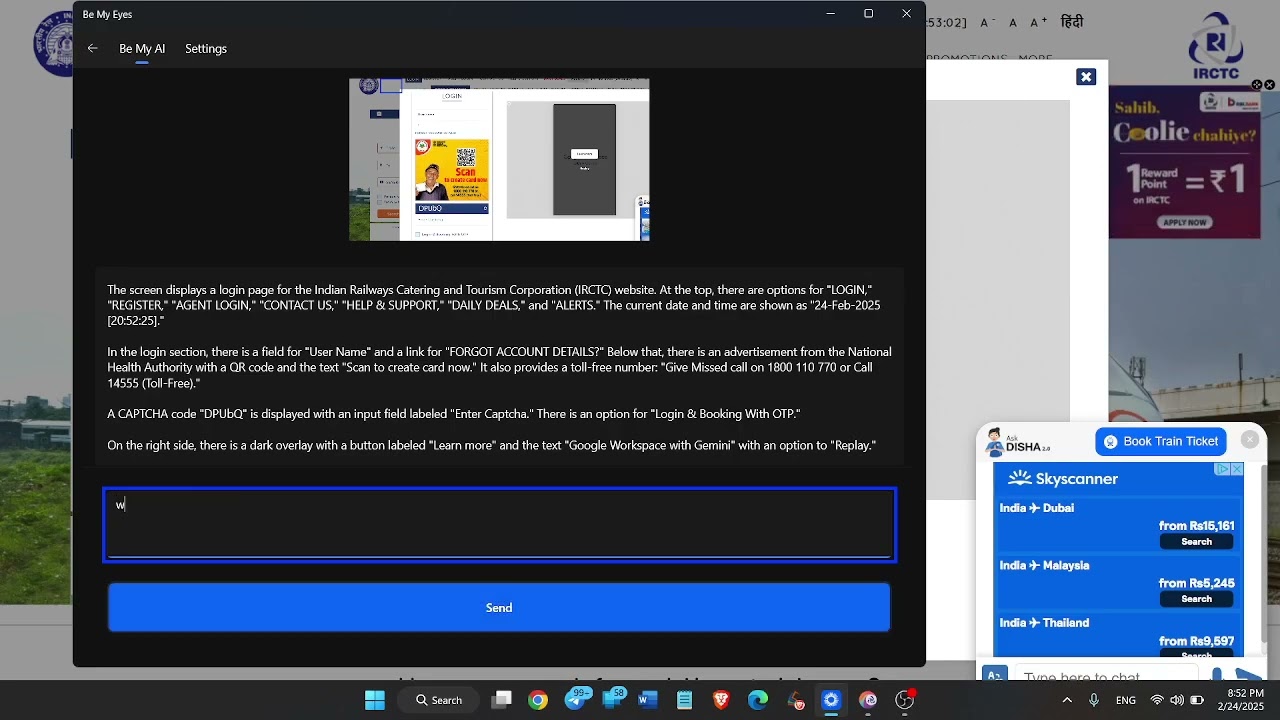Decrease font size with A- on IRCTC page
Screen dimensions: 1280x720
point(987,22)
